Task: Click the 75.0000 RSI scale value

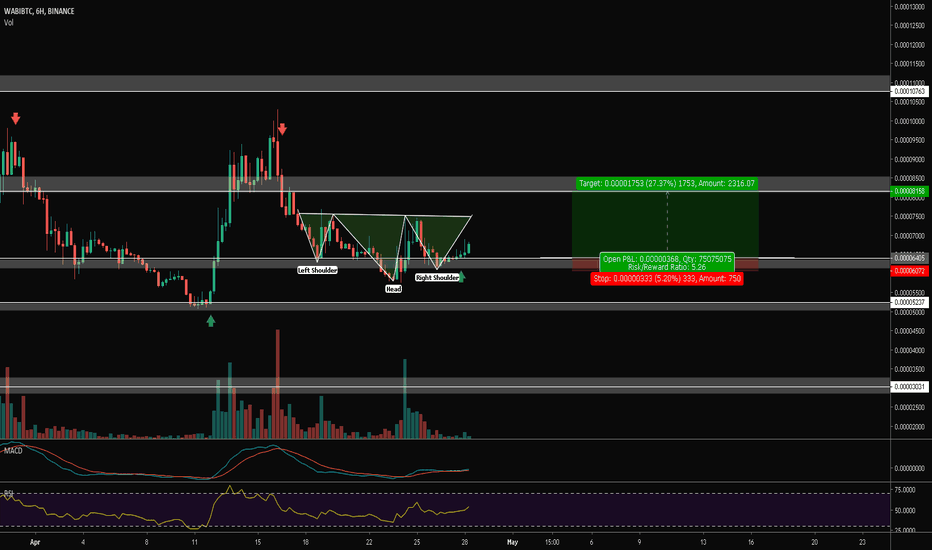Action: 905,490
